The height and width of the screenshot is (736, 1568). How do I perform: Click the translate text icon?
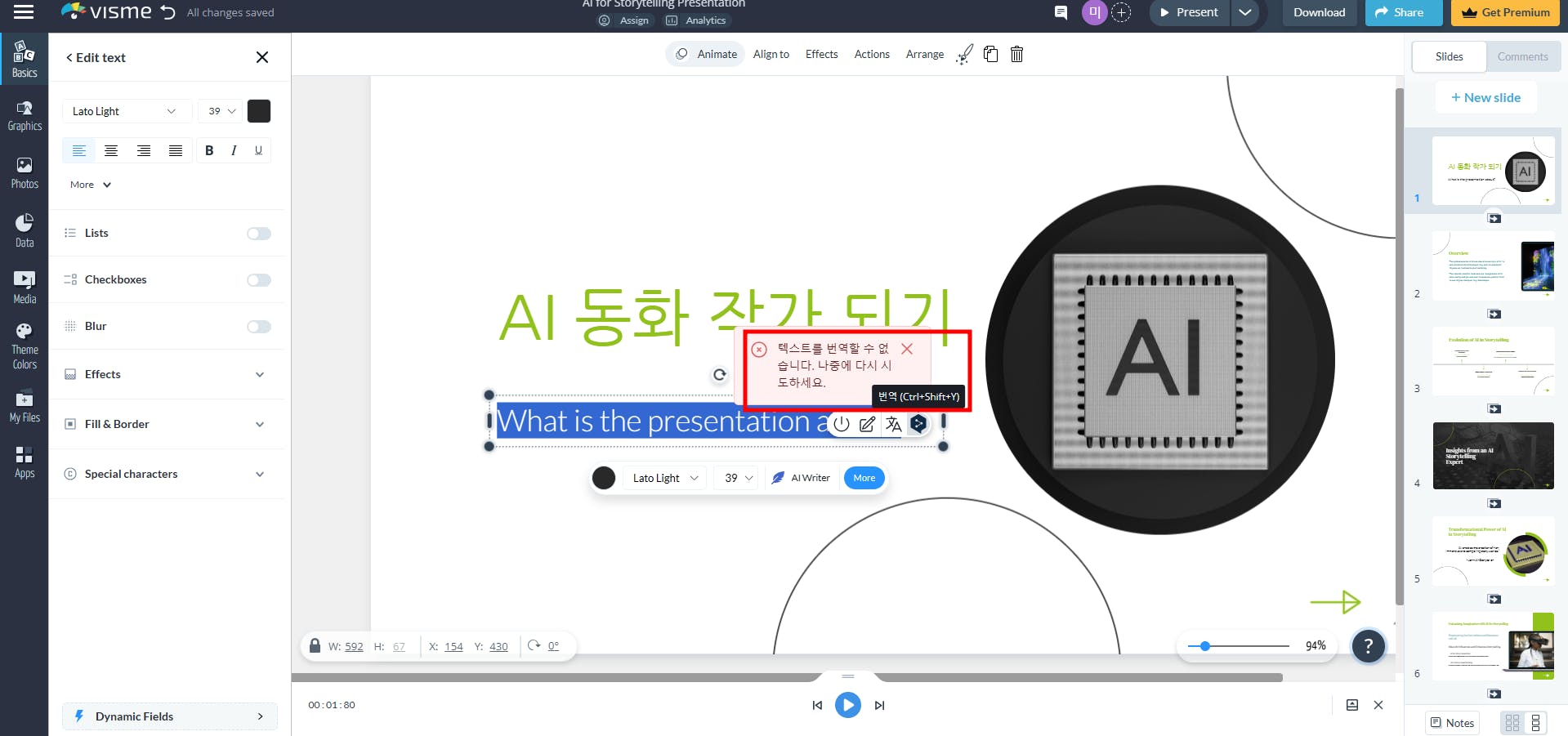[893, 424]
